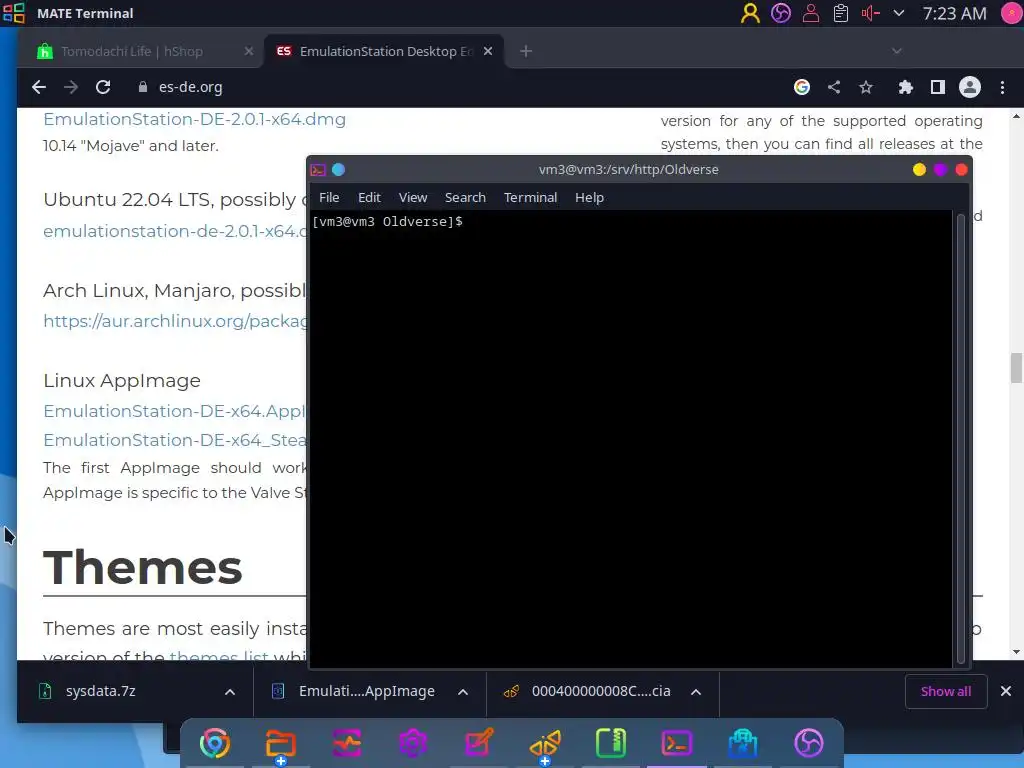Go back in the browser
1024x768 pixels.
pos(39,87)
